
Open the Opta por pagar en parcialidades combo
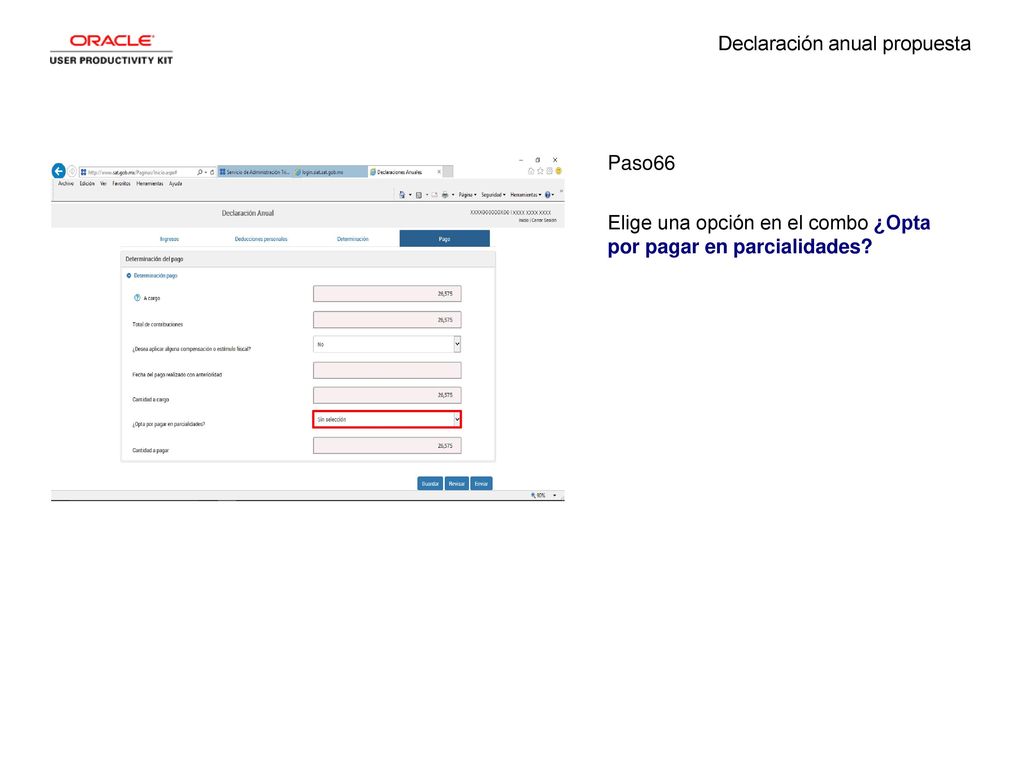click(387, 419)
